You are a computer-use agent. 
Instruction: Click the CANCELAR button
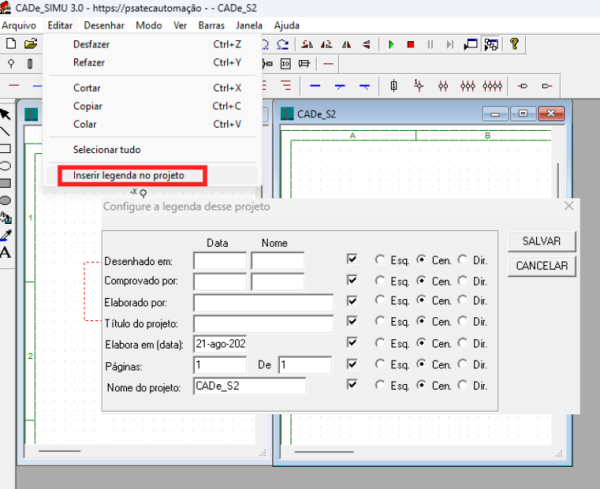click(541, 266)
